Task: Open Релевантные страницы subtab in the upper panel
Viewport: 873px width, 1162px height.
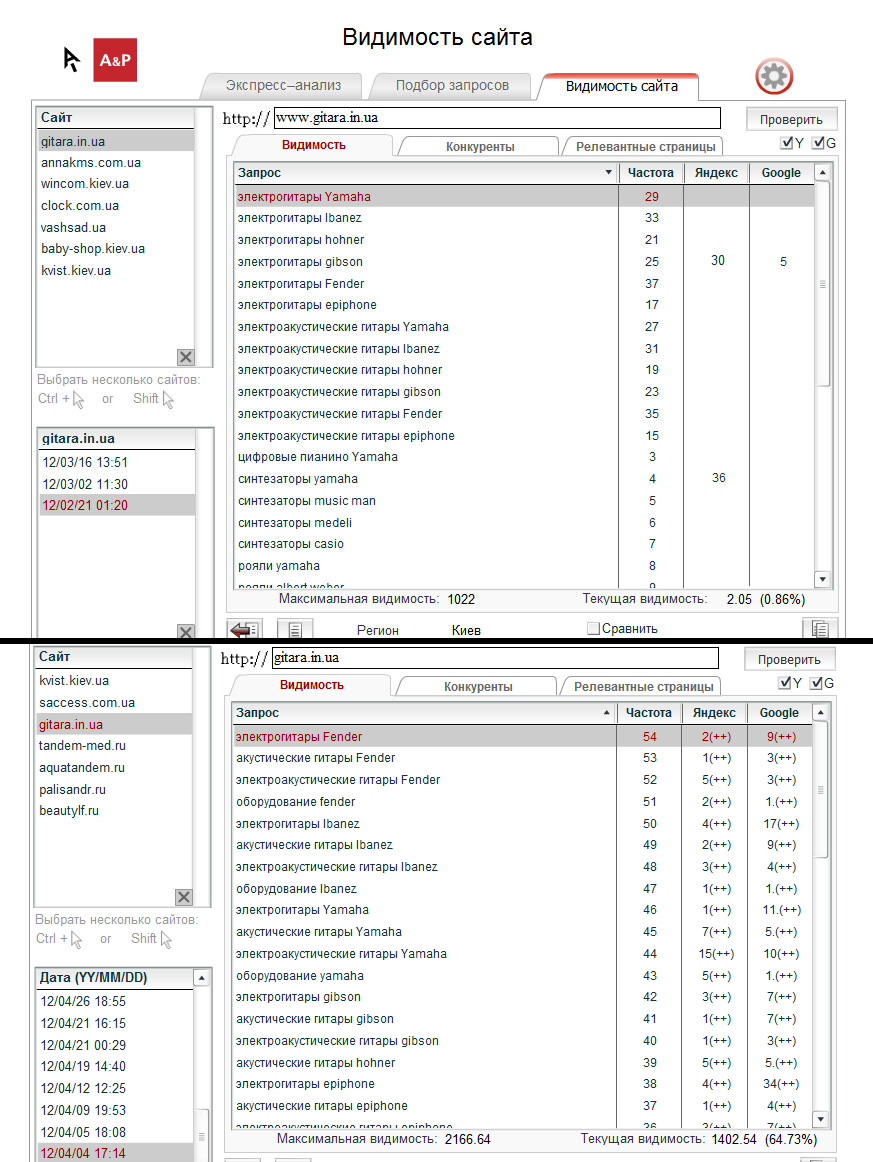Action: 645,147
